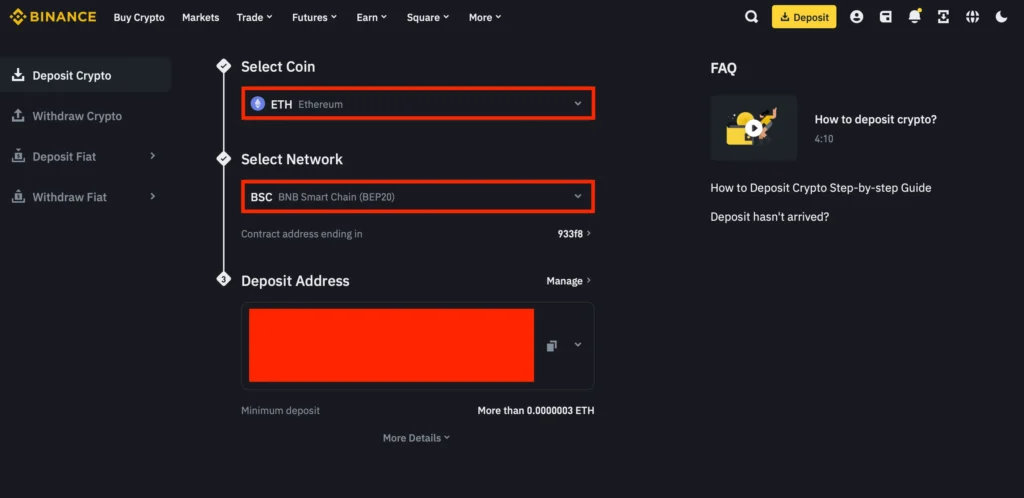Expand the Trade menu
This screenshot has width=1024, height=498.
[x=255, y=18]
